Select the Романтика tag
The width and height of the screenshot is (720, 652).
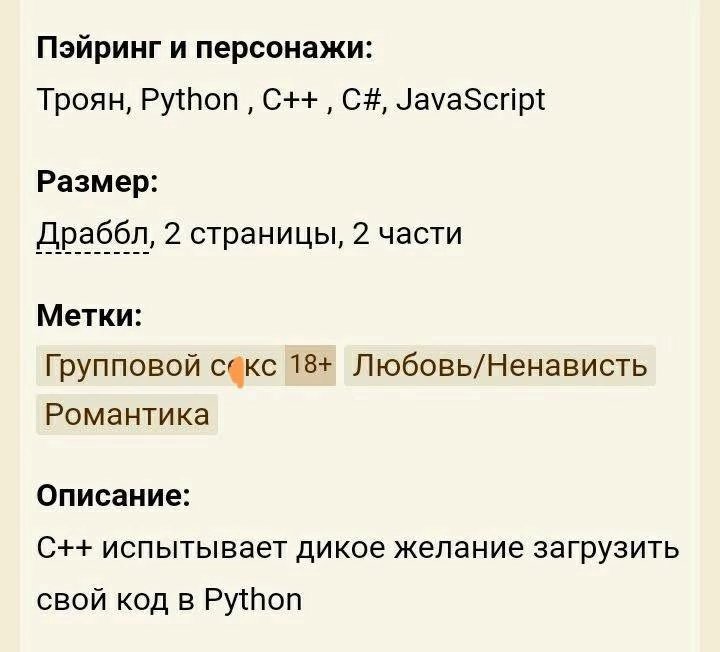(x=127, y=414)
